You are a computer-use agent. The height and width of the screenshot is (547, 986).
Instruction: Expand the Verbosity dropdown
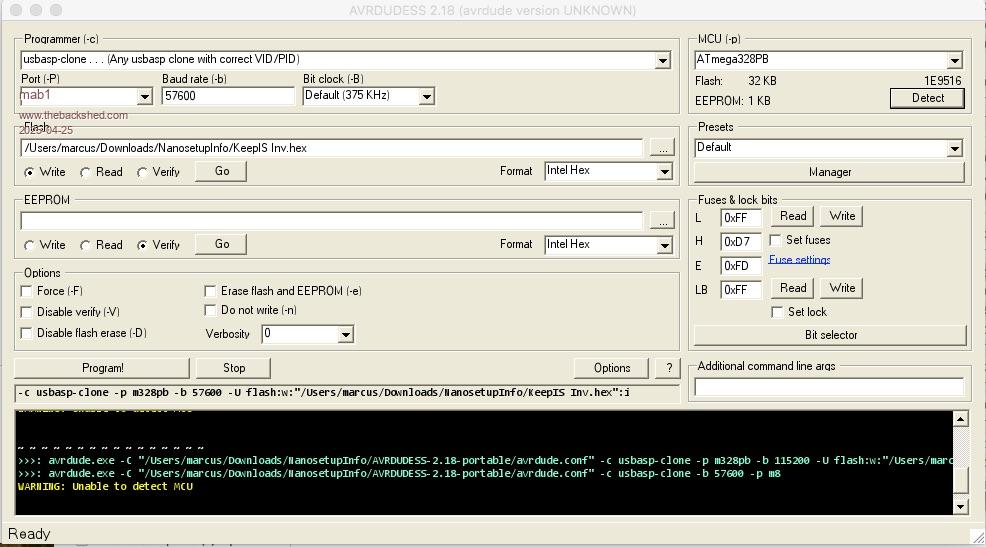coord(346,335)
